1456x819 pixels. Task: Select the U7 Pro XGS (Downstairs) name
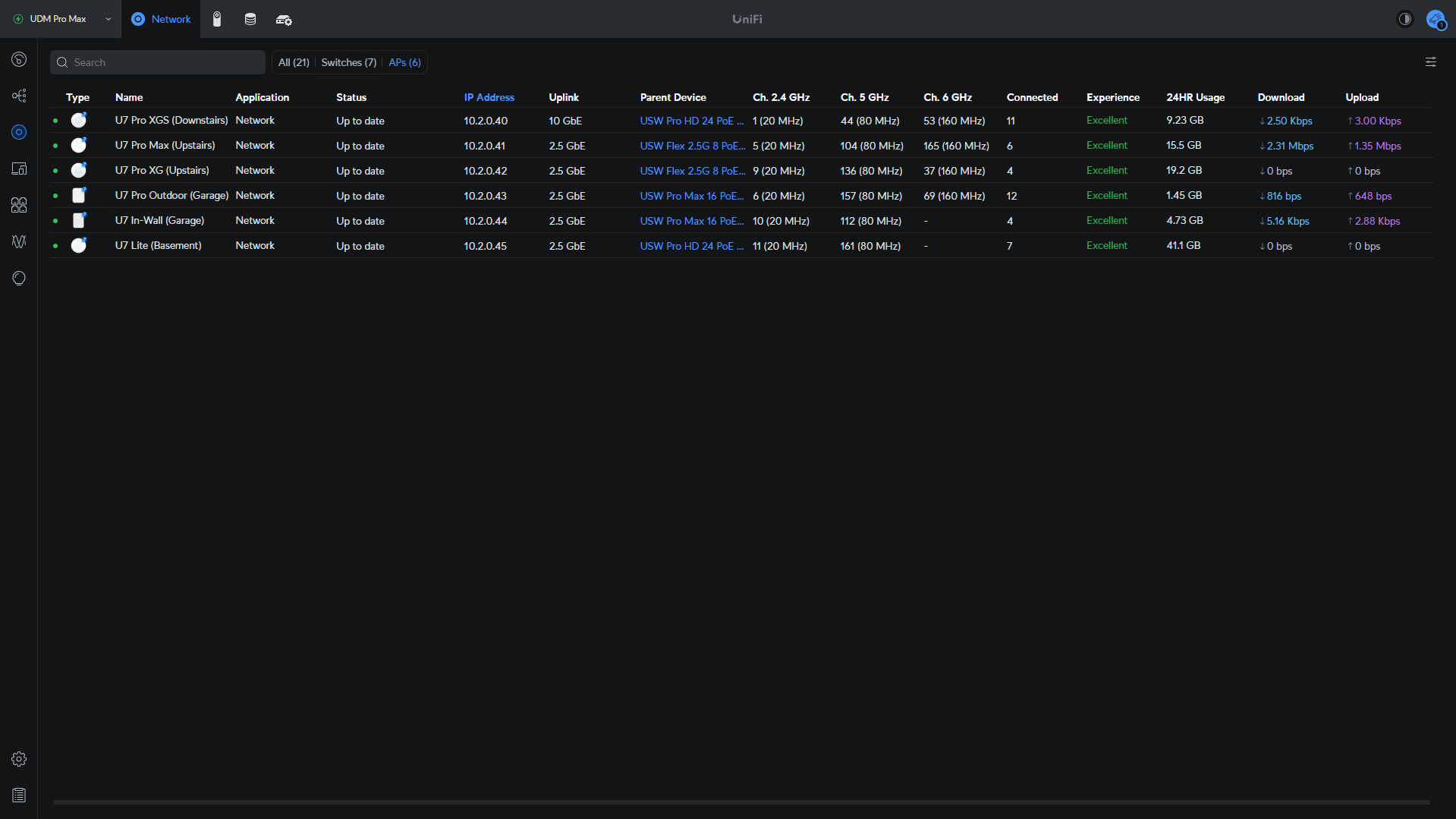tap(171, 120)
